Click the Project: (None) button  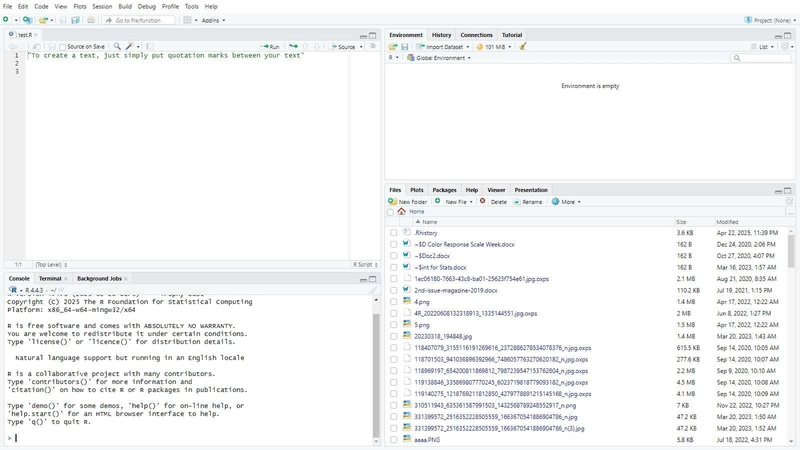[x=768, y=20]
